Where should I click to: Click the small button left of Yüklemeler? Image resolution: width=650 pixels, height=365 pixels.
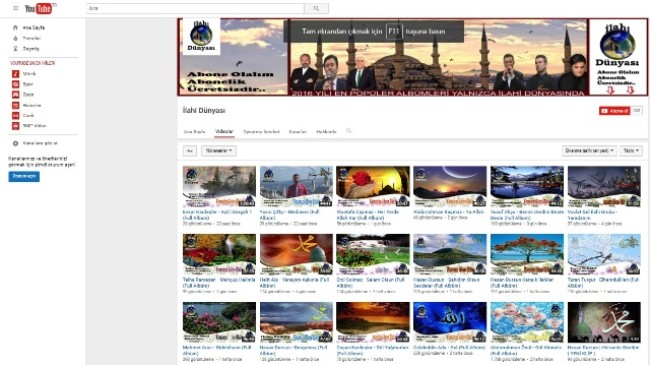pyautogui.click(x=190, y=151)
